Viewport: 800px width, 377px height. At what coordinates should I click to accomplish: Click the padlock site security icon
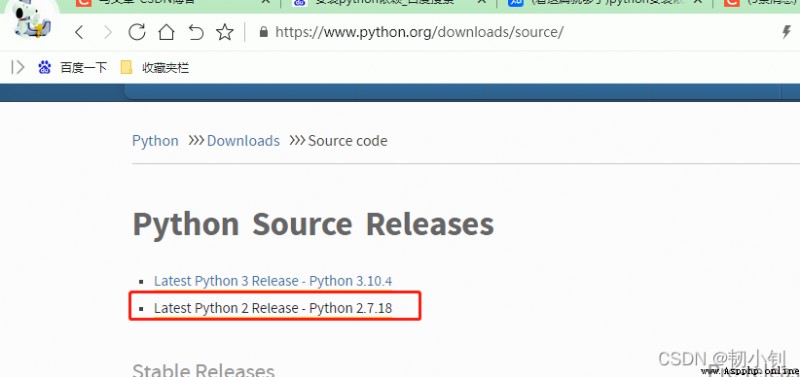coord(263,32)
